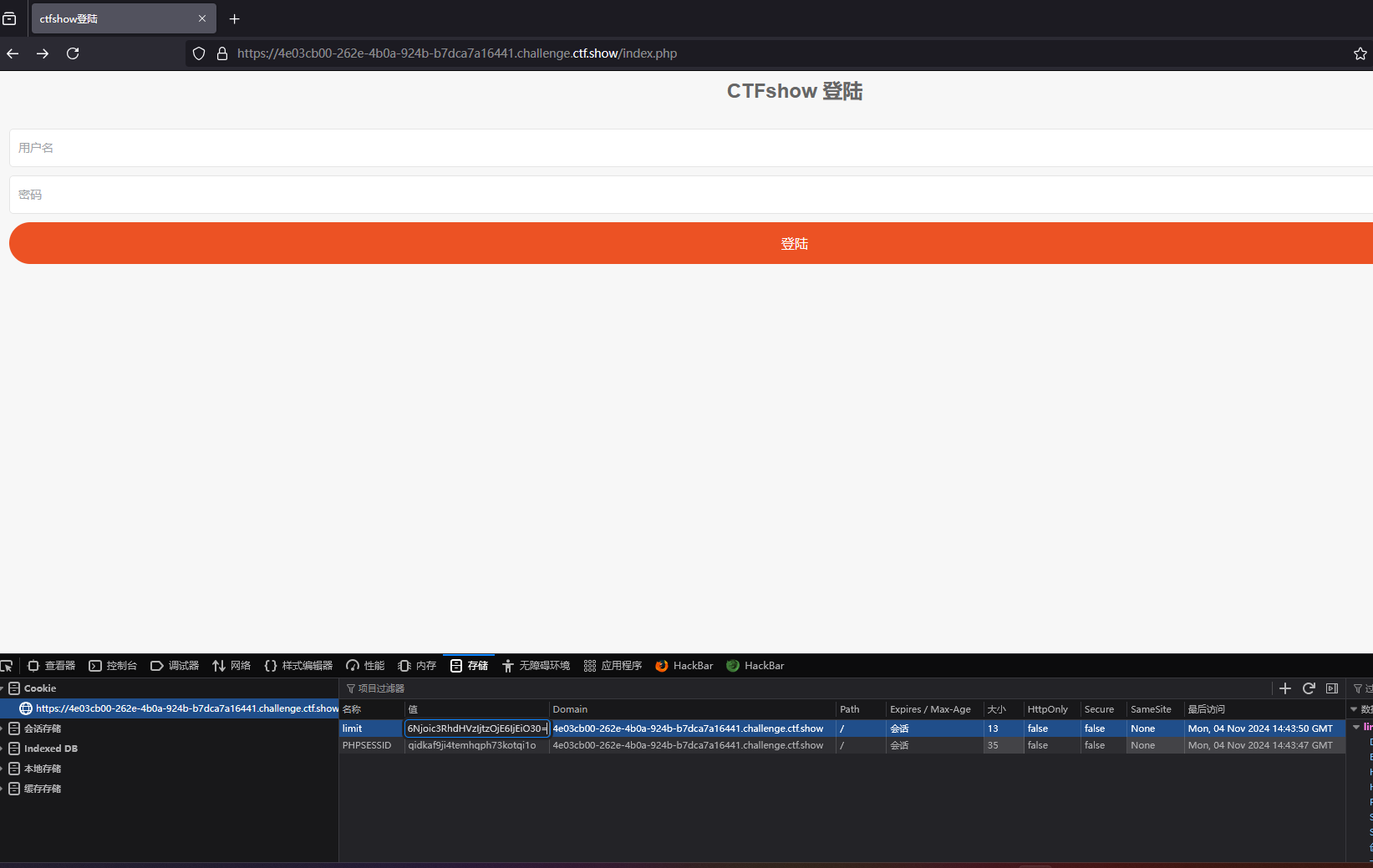Screen dimensions: 1373x868
Task: Expand the 缓存存储 cache storage node
Action: point(3,789)
